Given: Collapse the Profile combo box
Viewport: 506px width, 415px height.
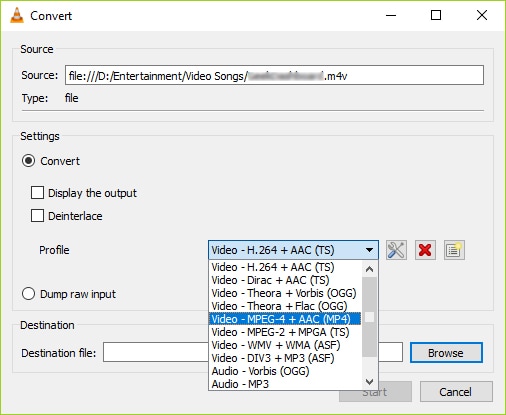Looking at the screenshot, I should [293, 250].
